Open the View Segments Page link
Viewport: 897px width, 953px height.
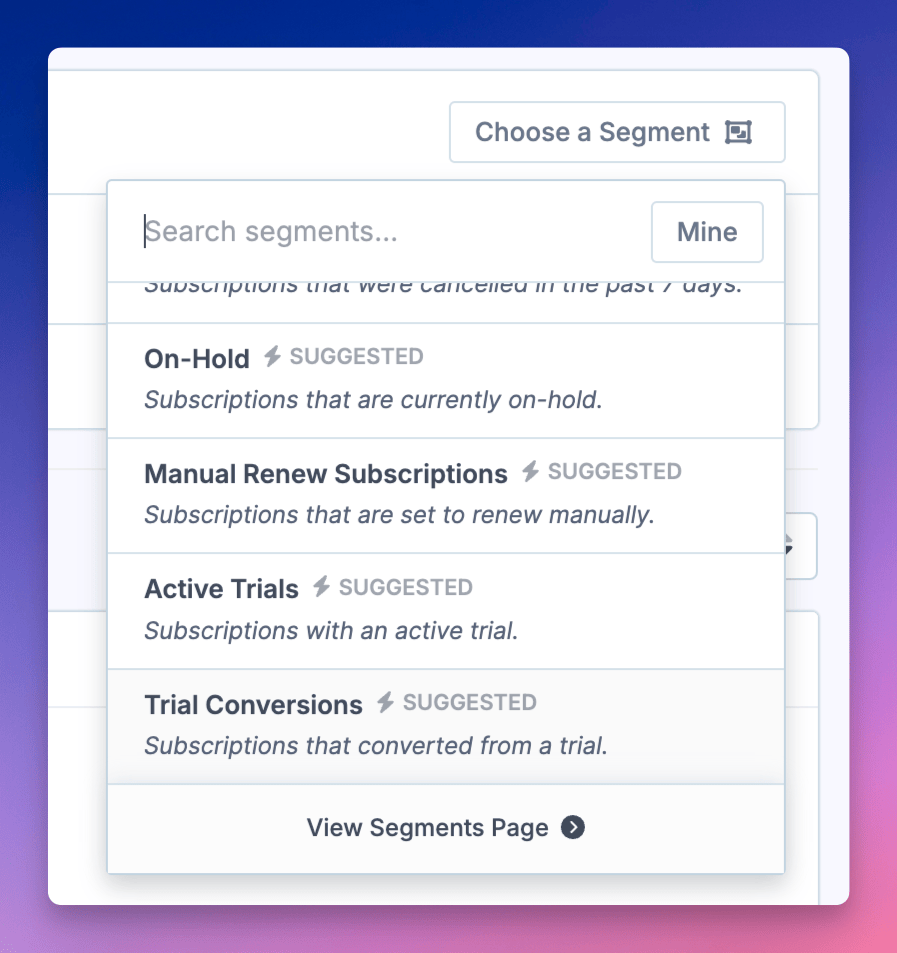(428, 828)
